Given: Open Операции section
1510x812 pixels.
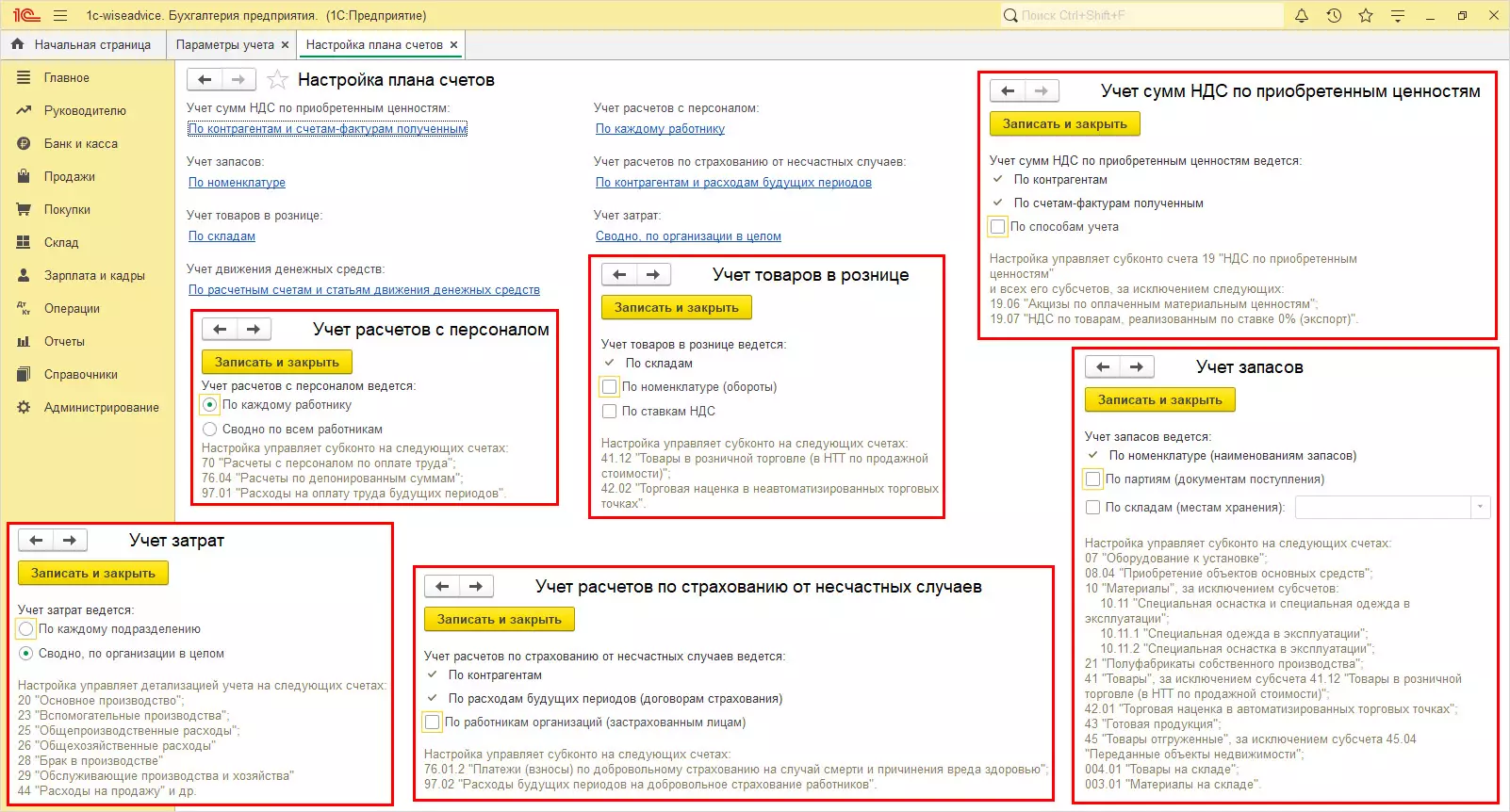Looking at the screenshot, I should pyautogui.click(x=72, y=308).
